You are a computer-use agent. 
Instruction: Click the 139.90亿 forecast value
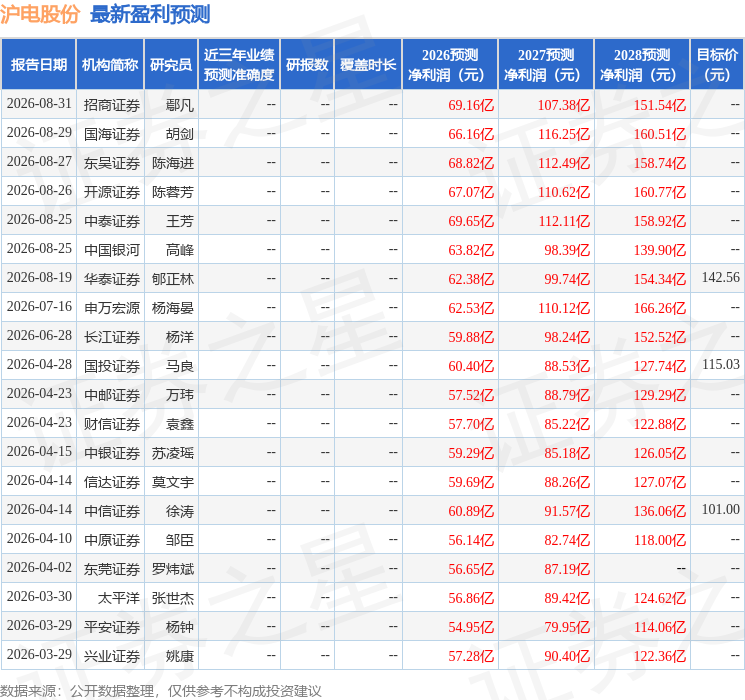click(660, 250)
